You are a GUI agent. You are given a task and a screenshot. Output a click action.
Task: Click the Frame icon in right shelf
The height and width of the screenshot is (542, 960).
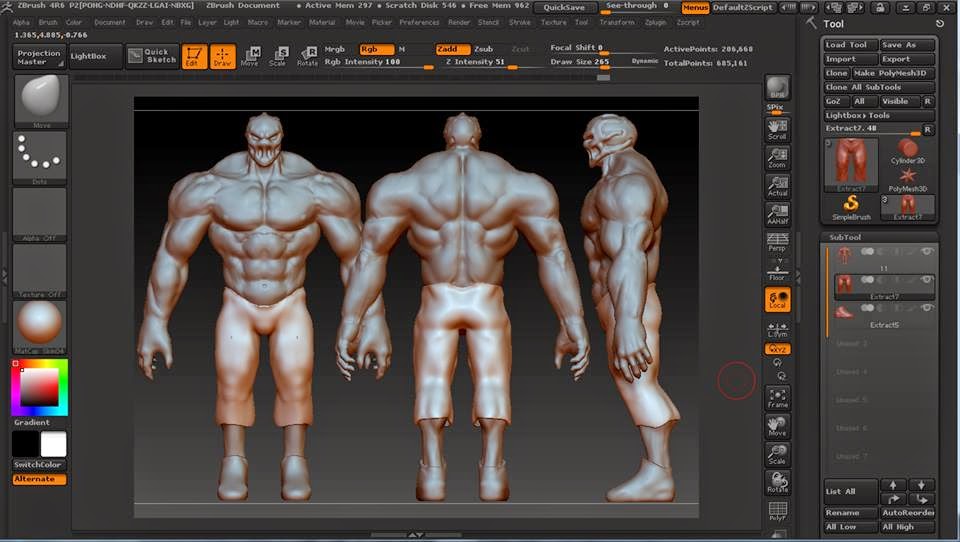[x=778, y=398]
